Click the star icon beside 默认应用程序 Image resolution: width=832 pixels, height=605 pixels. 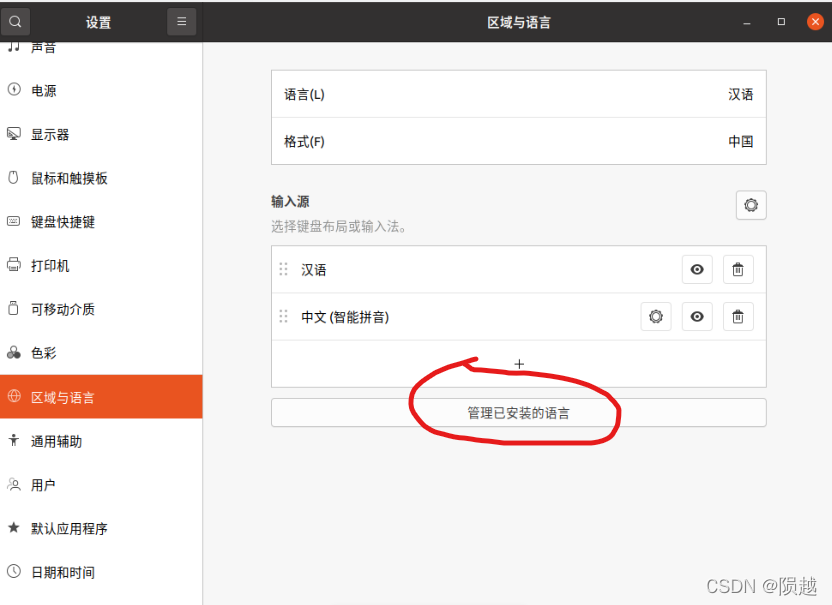[x=14, y=527]
